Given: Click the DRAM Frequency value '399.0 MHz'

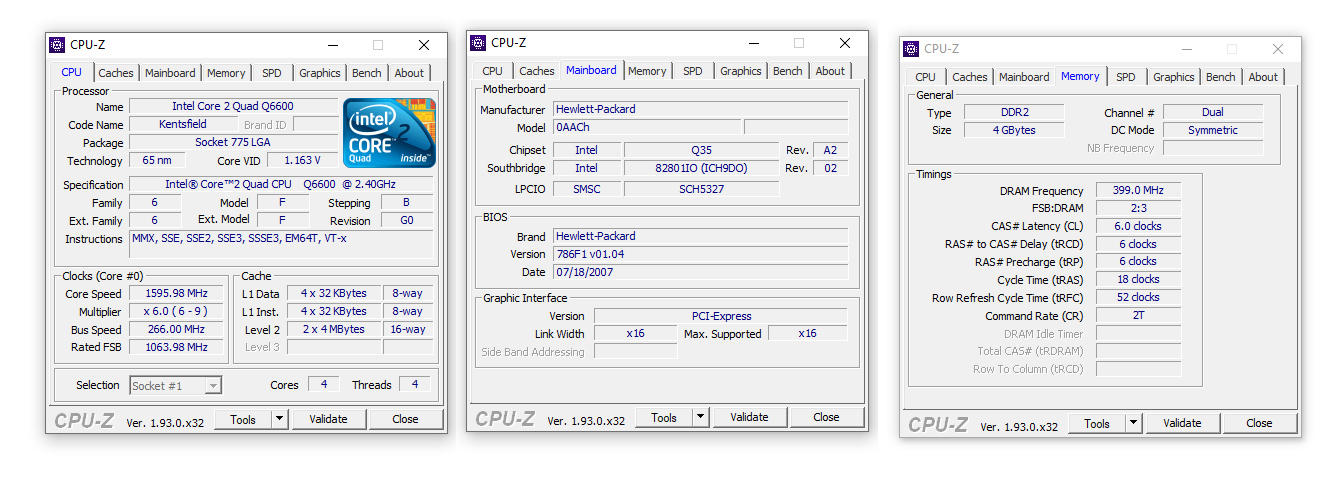Looking at the screenshot, I should point(1138,190).
